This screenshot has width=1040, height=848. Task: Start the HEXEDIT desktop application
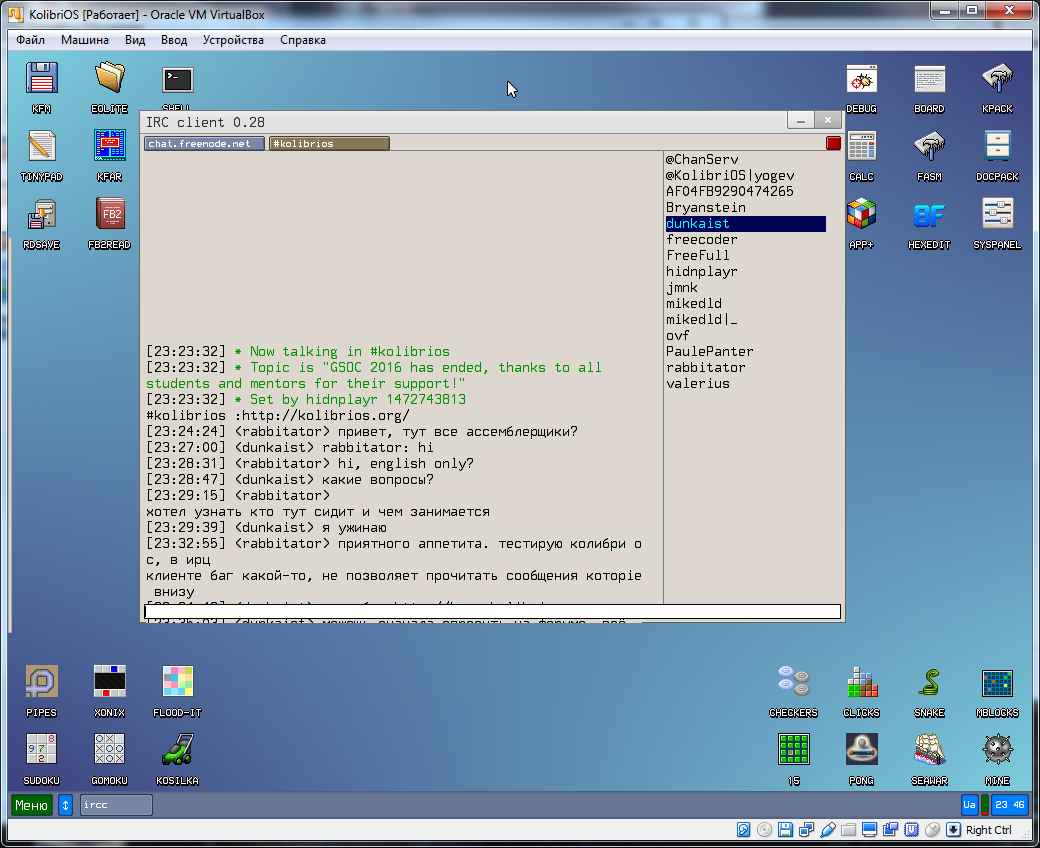pyautogui.click(x=929, y=216)
